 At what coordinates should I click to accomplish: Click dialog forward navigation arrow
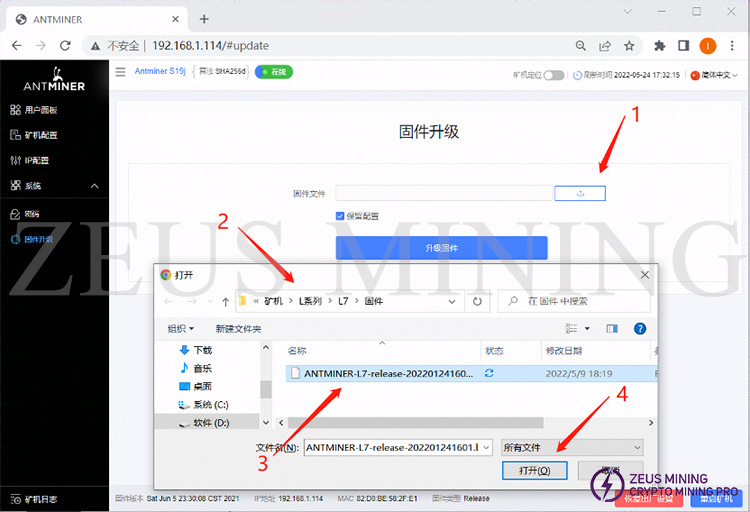[x=192, y=301]
